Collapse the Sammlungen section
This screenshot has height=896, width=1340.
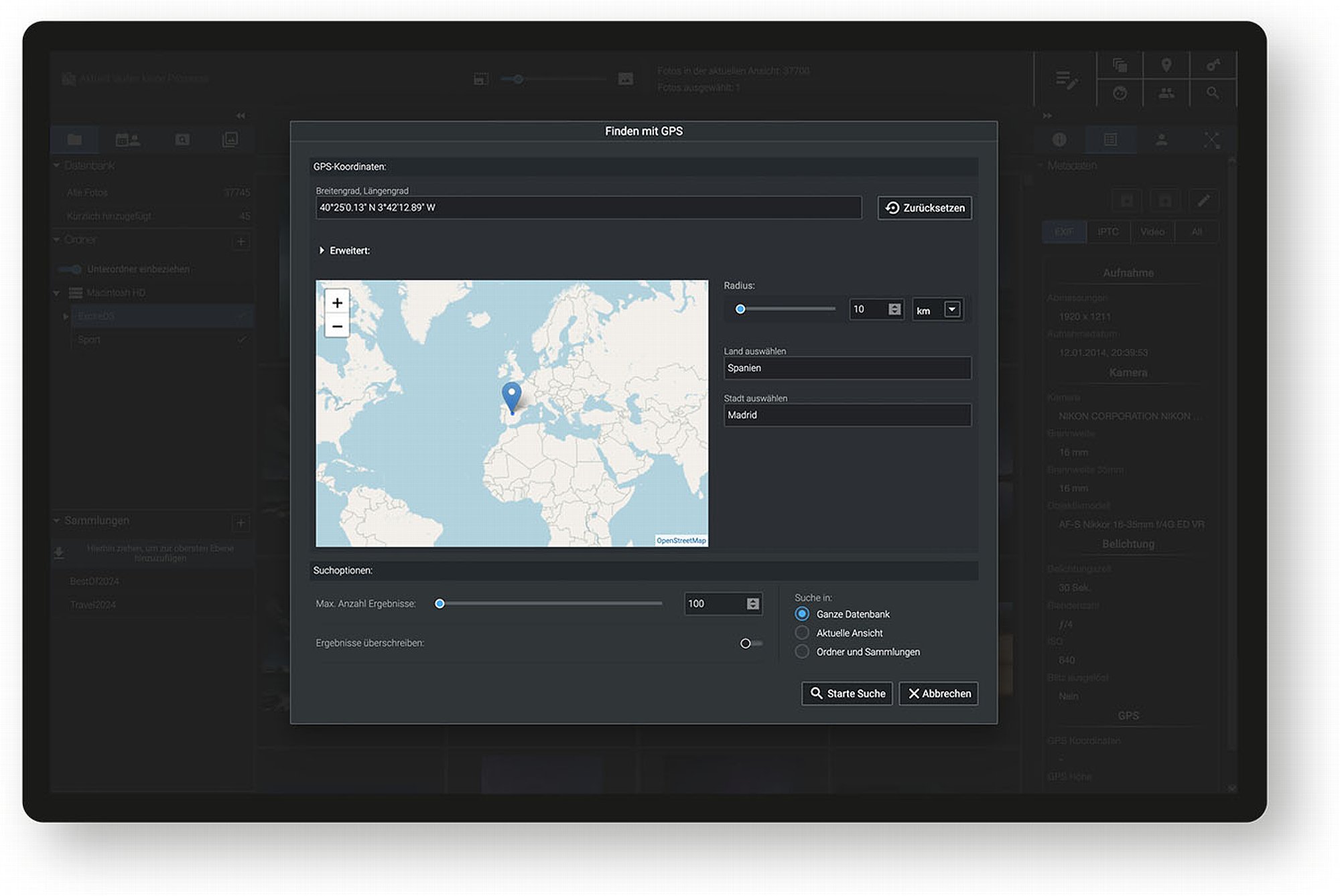click(56, 520)
